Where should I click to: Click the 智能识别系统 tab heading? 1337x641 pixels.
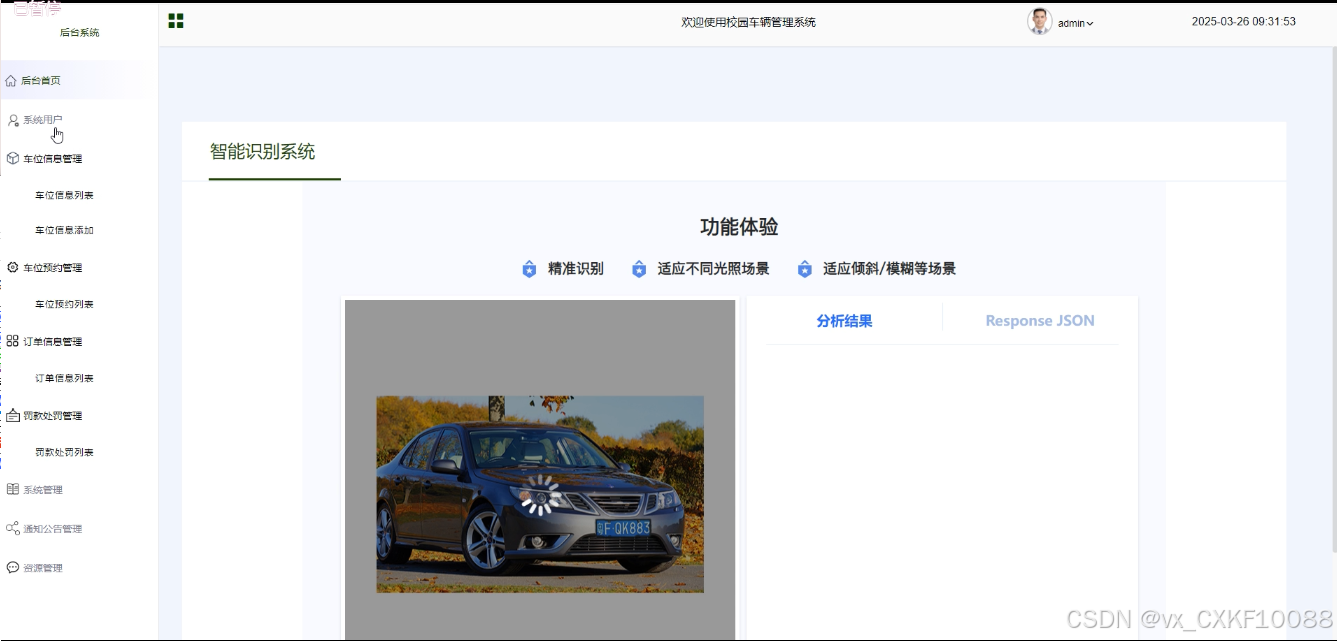tap(262, 151)
